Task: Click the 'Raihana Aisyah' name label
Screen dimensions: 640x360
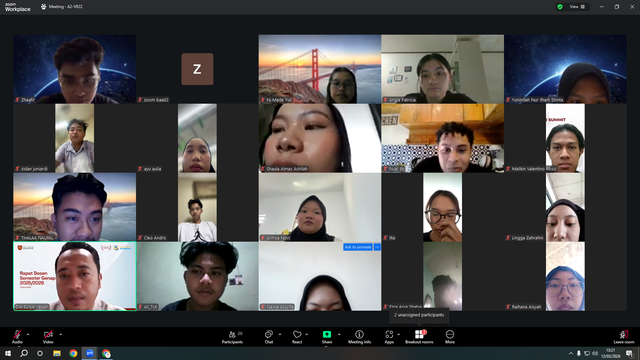Action: point(526,307)
